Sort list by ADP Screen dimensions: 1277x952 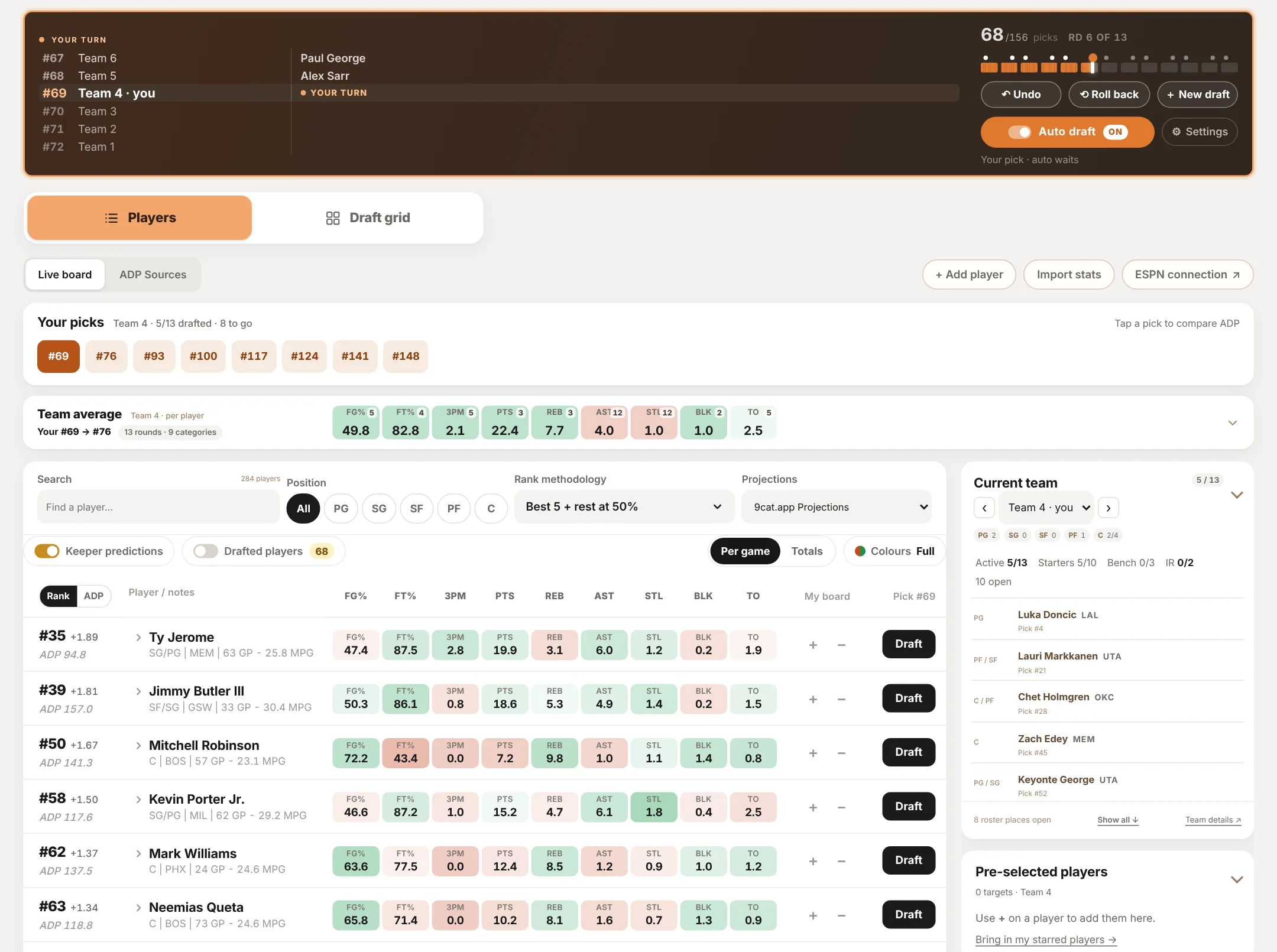(x=93, y=596)
